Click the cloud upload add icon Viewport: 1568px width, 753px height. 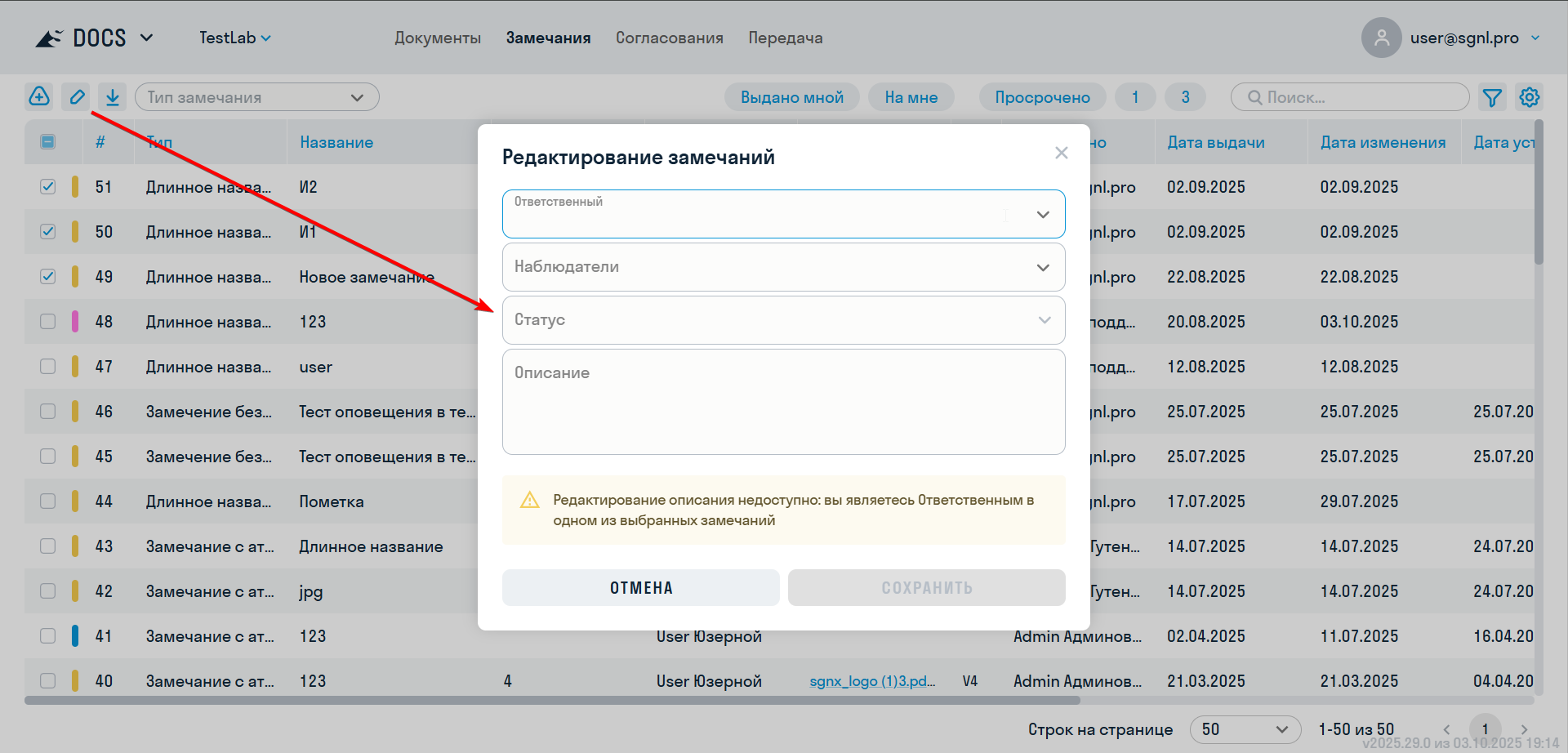pyautogui.click(x=39, y=97)
